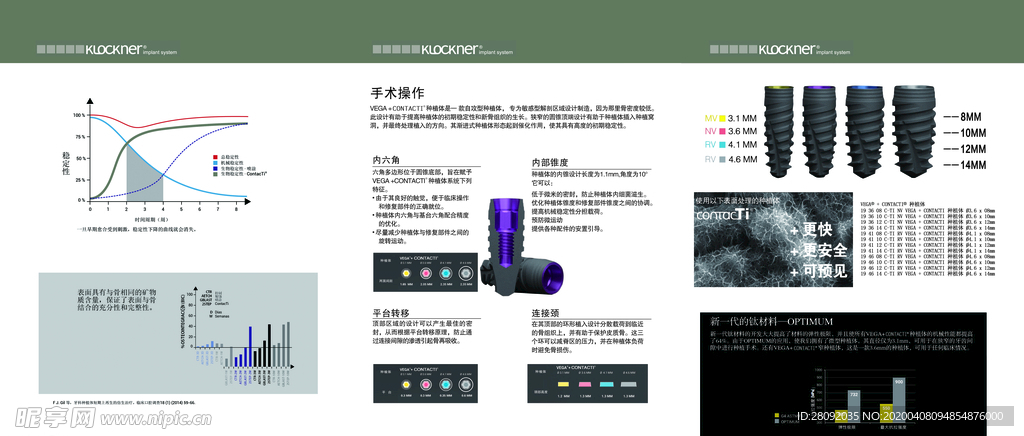Click the gray hex icon under 内六角
Viewport: 1024px width, 436px height.
pos(466,273)
